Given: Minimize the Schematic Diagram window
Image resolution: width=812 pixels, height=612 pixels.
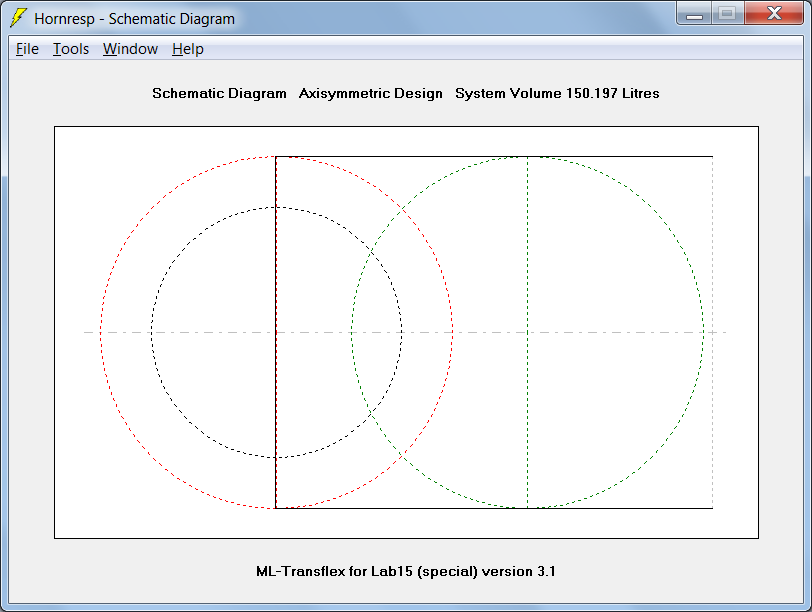Looking at the screenshot, I should coord(694,14).
